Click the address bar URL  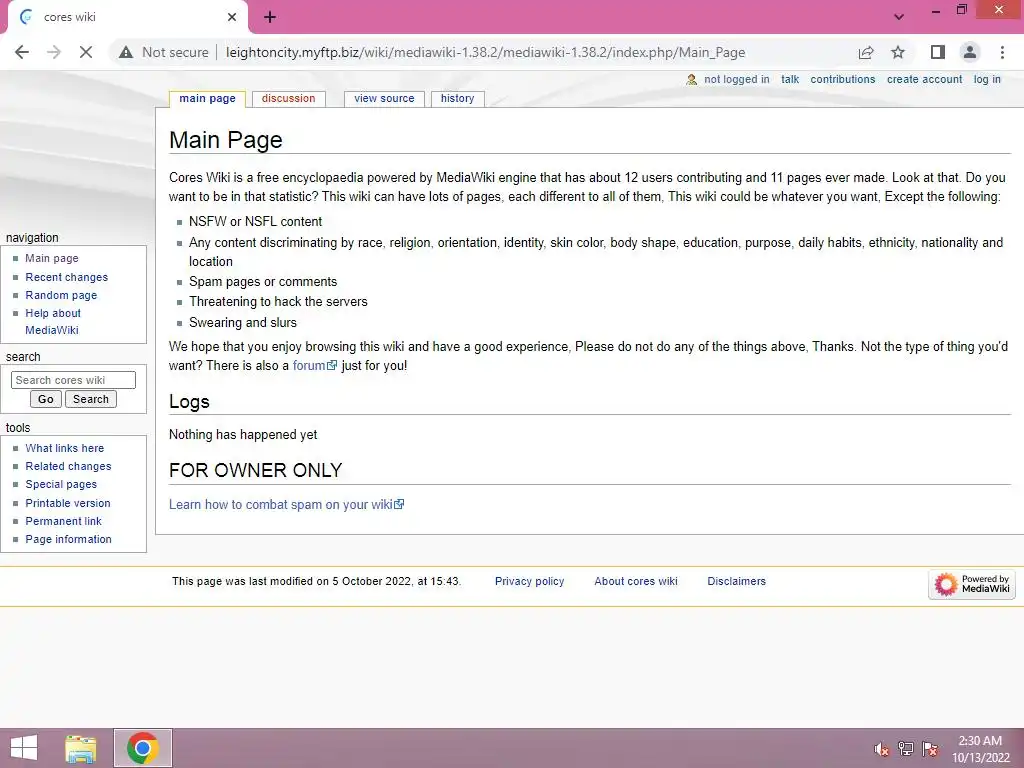(485, 52)
